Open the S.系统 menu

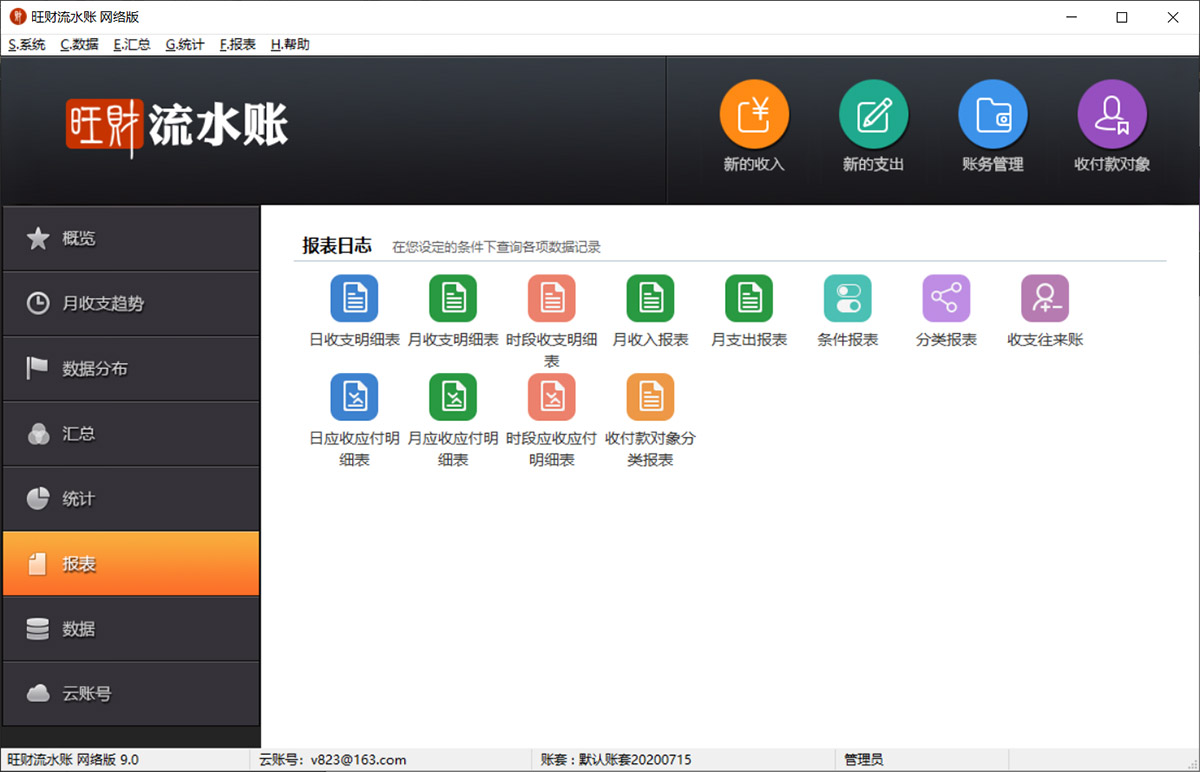point(27,45)
